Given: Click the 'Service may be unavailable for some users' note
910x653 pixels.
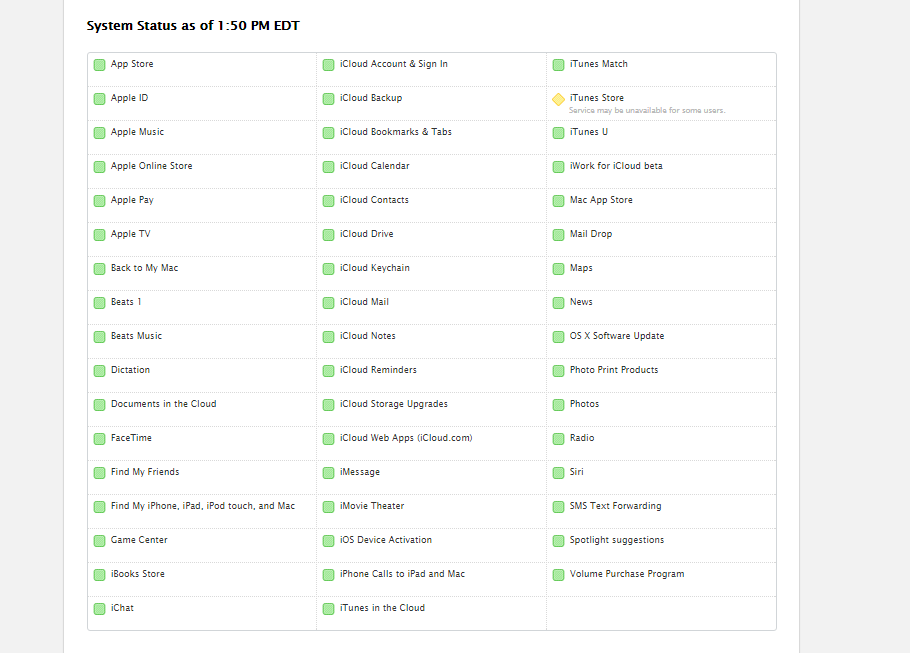Looking at the screenshot, I should 647,110.
